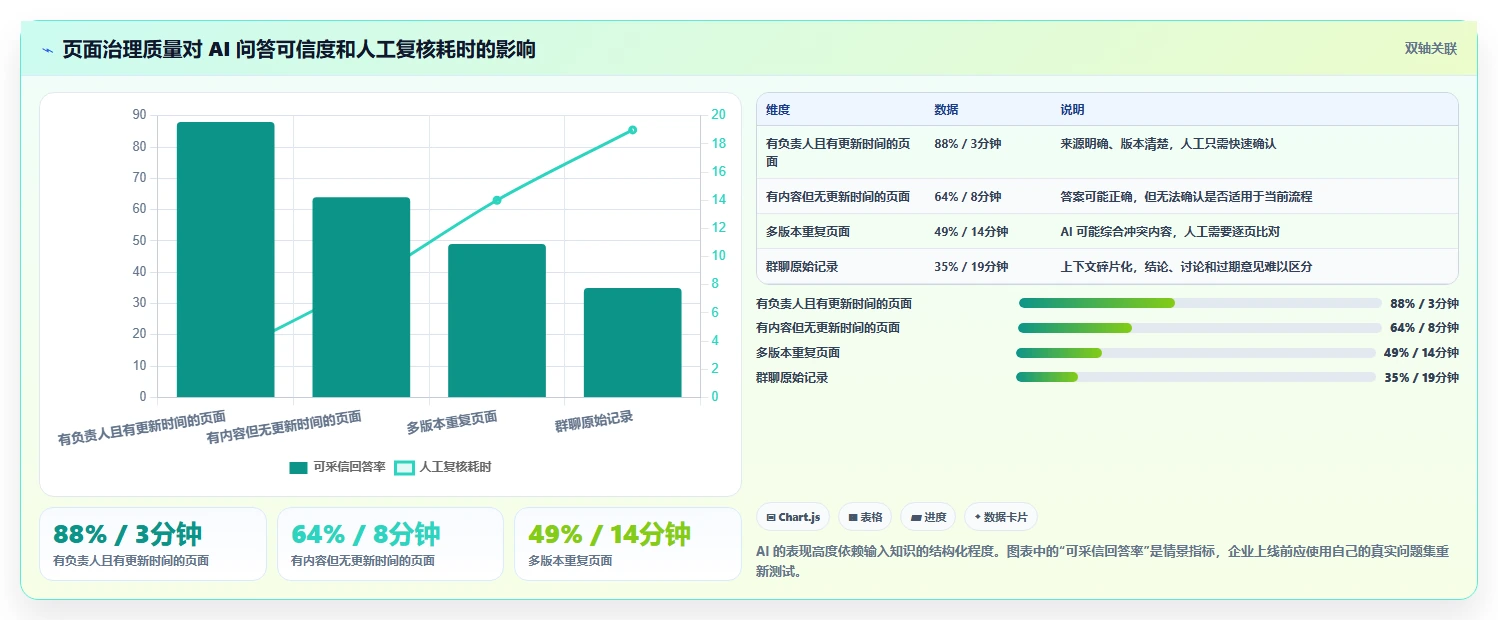
Task: Open the 88% / 3分钟 summary card
Action: [x=153, y=544]
